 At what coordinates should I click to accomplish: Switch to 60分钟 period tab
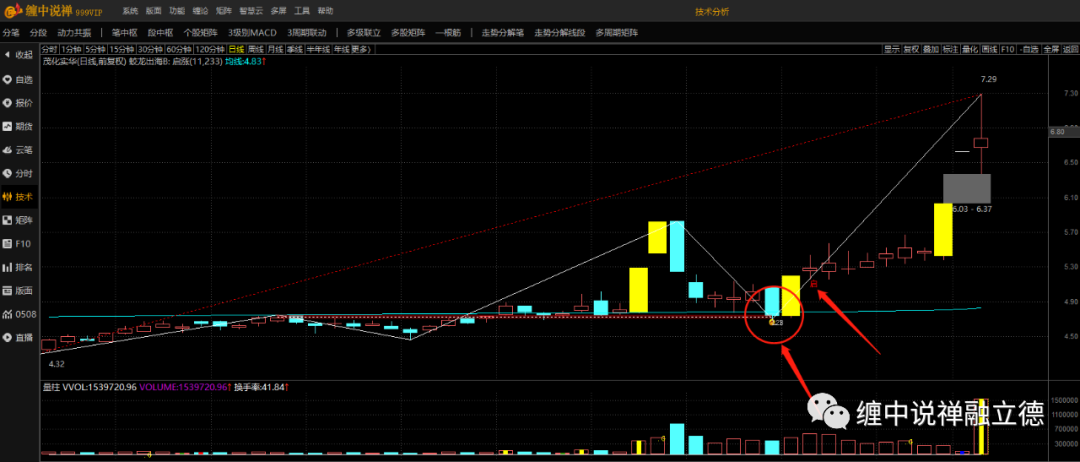click(178, 49)
